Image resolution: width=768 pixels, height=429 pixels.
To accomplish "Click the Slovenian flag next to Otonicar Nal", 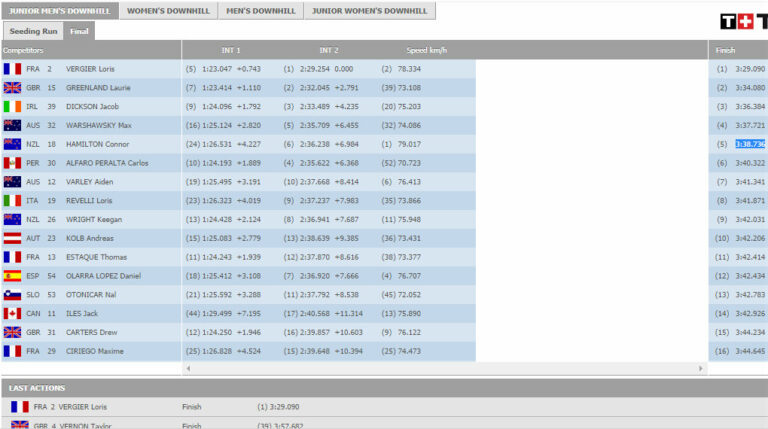I will [x=12, y=295].
